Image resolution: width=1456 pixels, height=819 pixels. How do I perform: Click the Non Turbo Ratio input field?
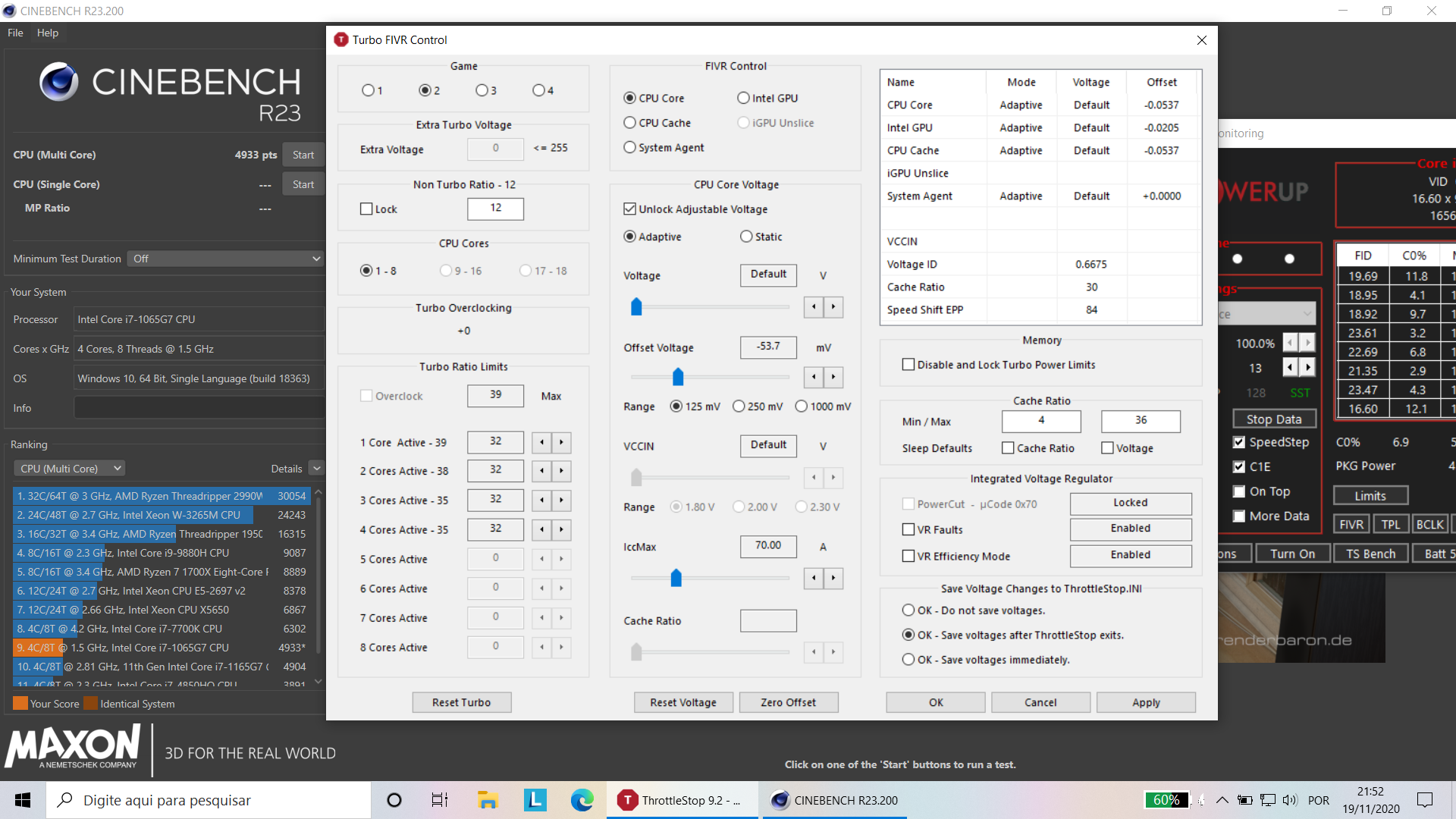click(x=495, y=209)
